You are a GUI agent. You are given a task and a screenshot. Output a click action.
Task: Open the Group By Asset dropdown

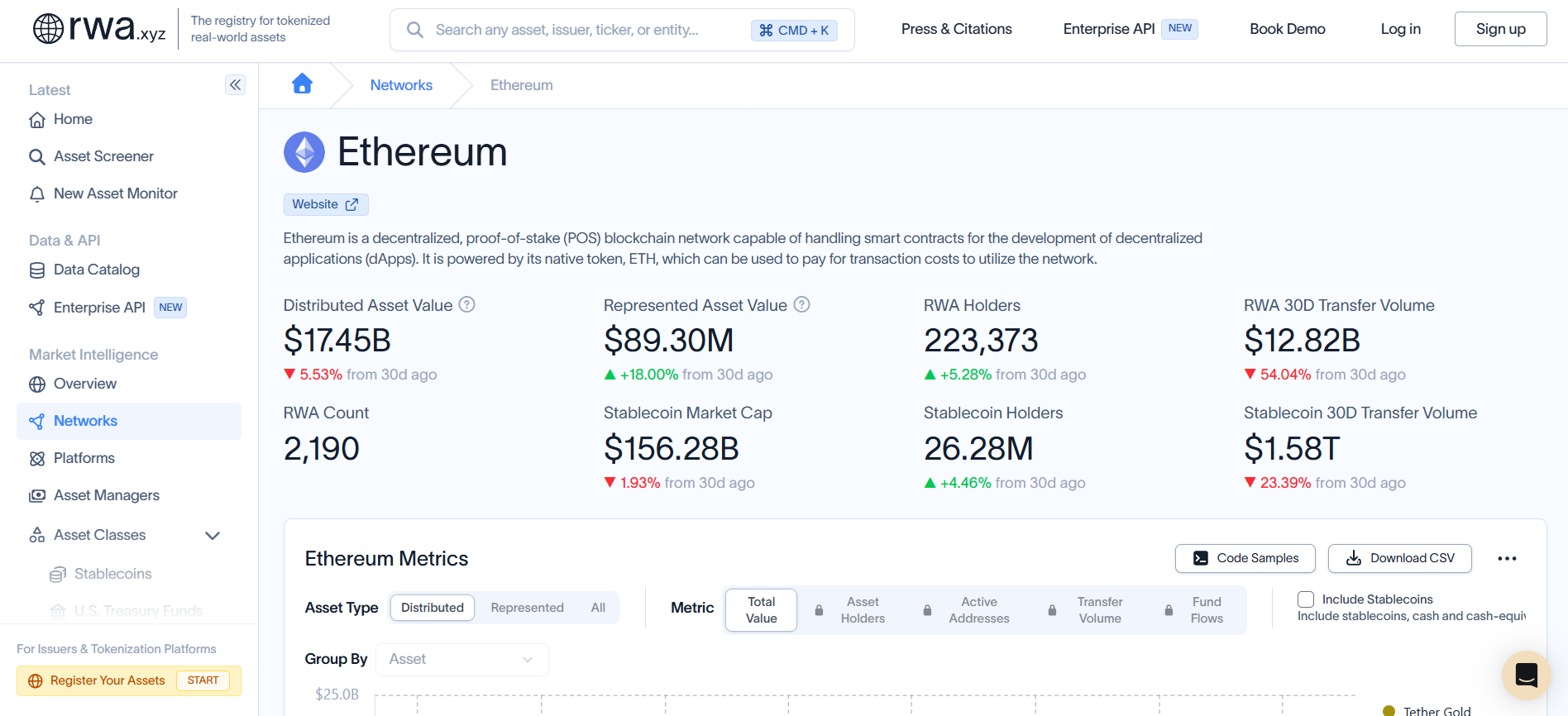coord(462,660)
